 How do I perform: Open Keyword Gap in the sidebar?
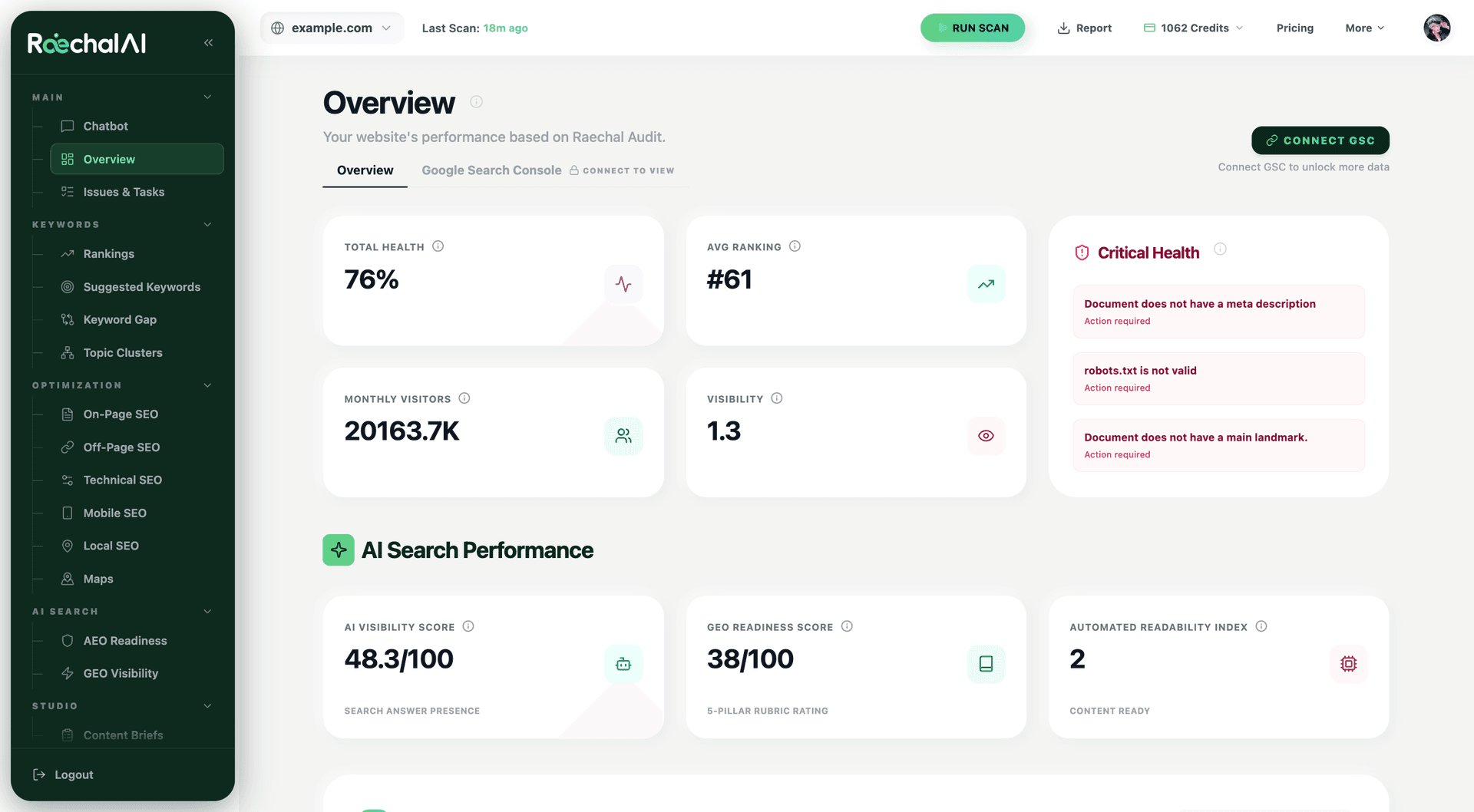[x=137, y=320]
